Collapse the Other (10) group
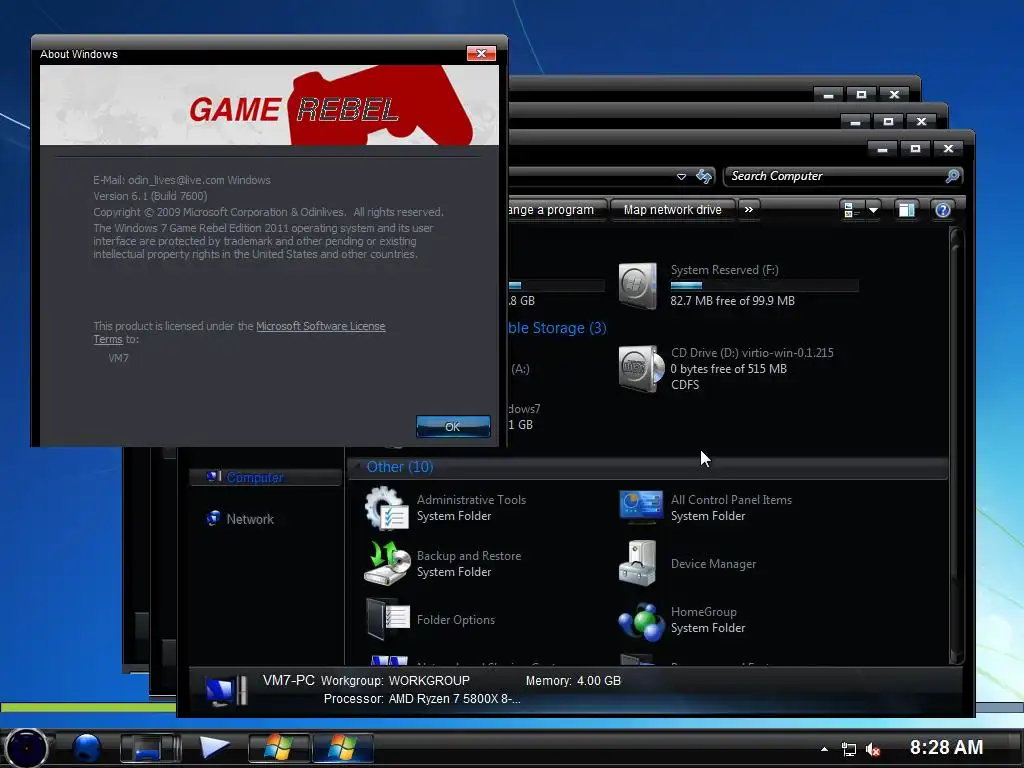 coord(357,466)
